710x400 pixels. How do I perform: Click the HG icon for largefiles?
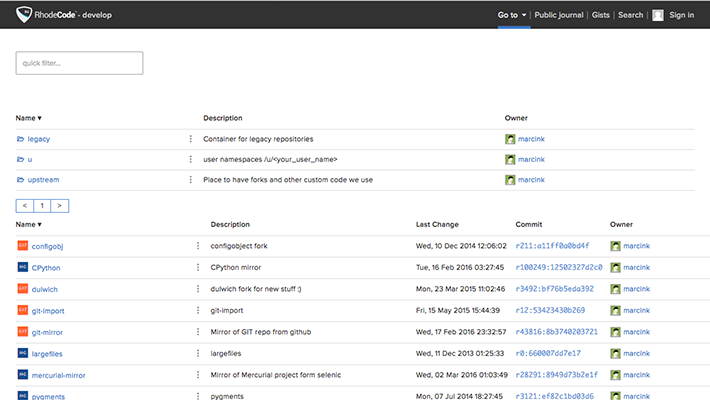[x=23, y=353]
